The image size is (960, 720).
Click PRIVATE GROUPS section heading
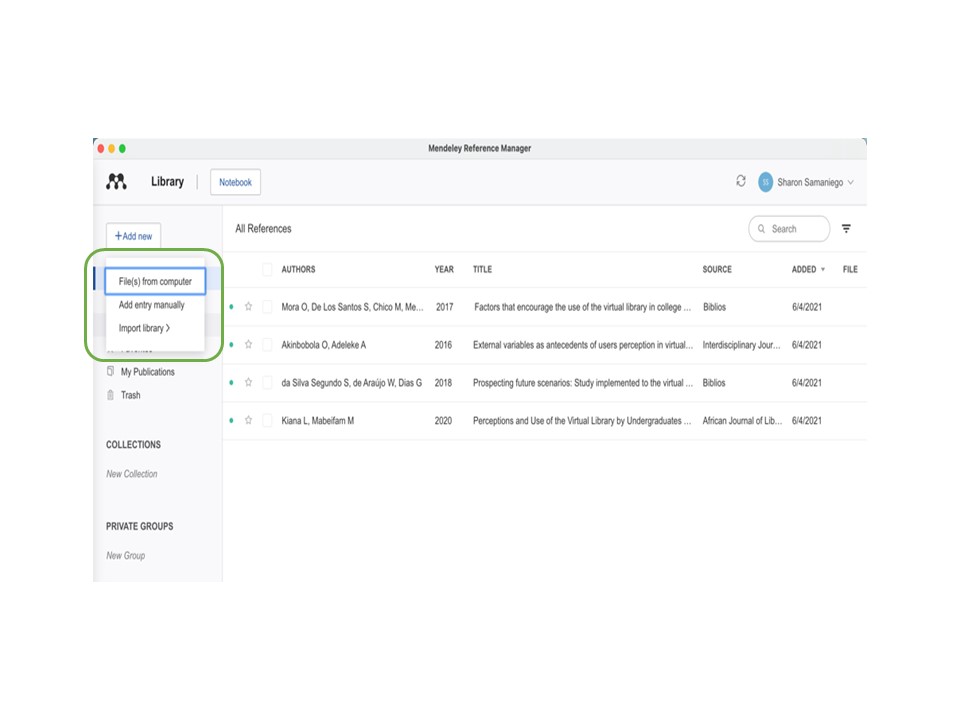140,526
